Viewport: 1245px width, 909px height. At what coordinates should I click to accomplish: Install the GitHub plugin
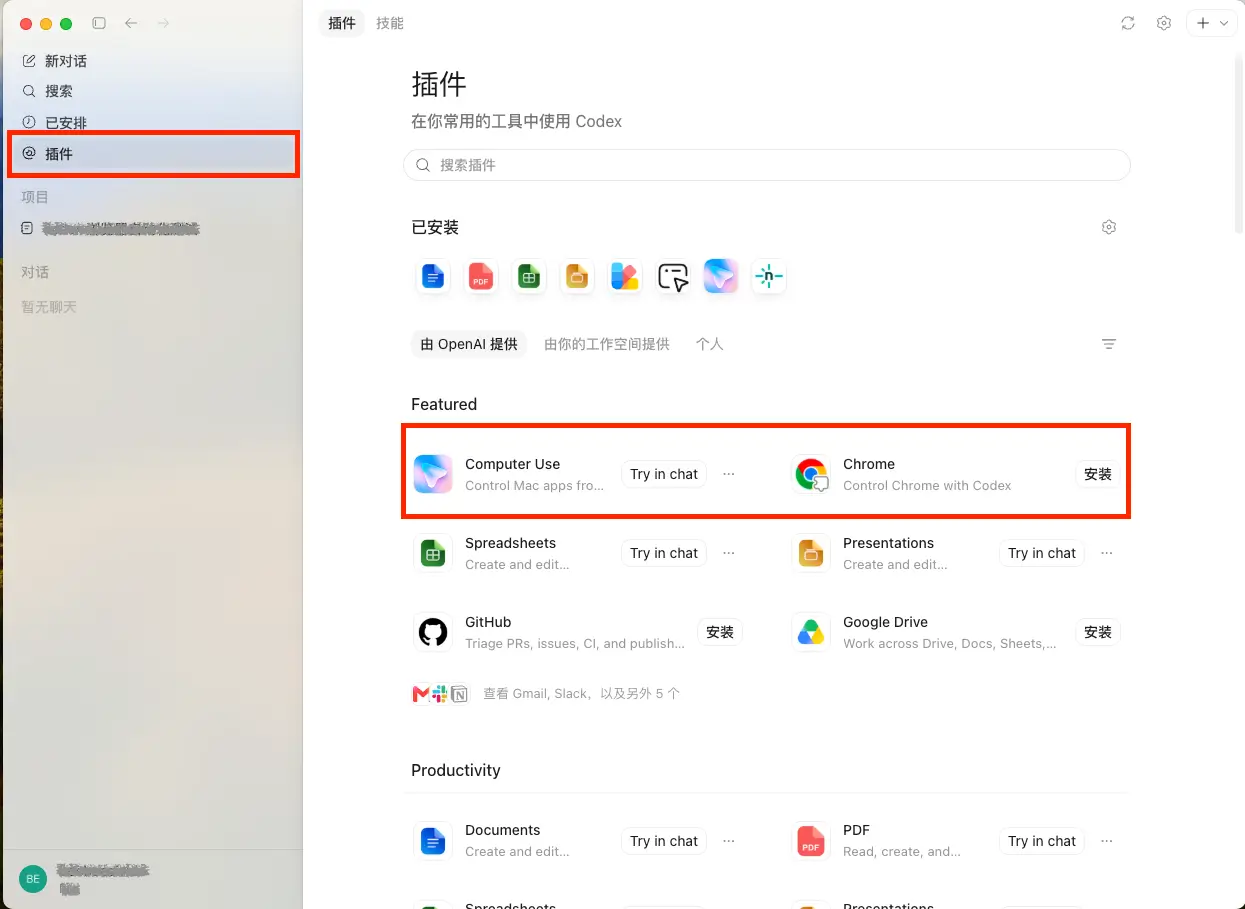[x=720, y=632]
